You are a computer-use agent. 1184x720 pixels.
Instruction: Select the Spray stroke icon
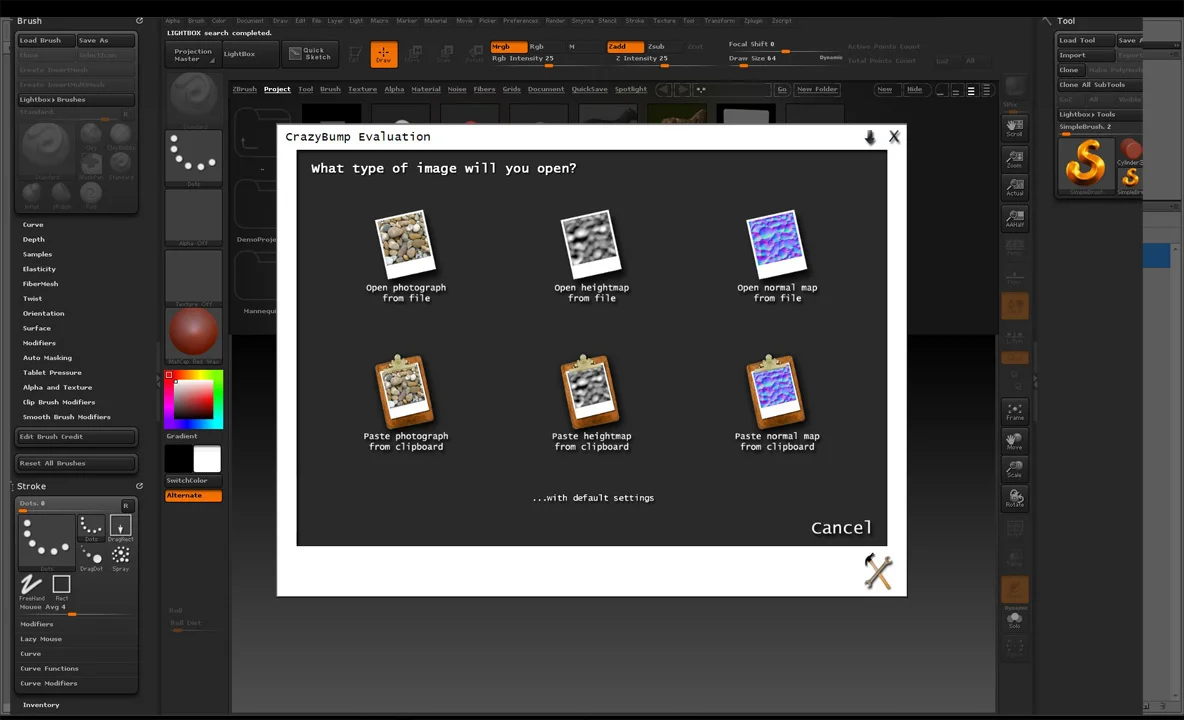pyautogui.click(x=120, y=558)
